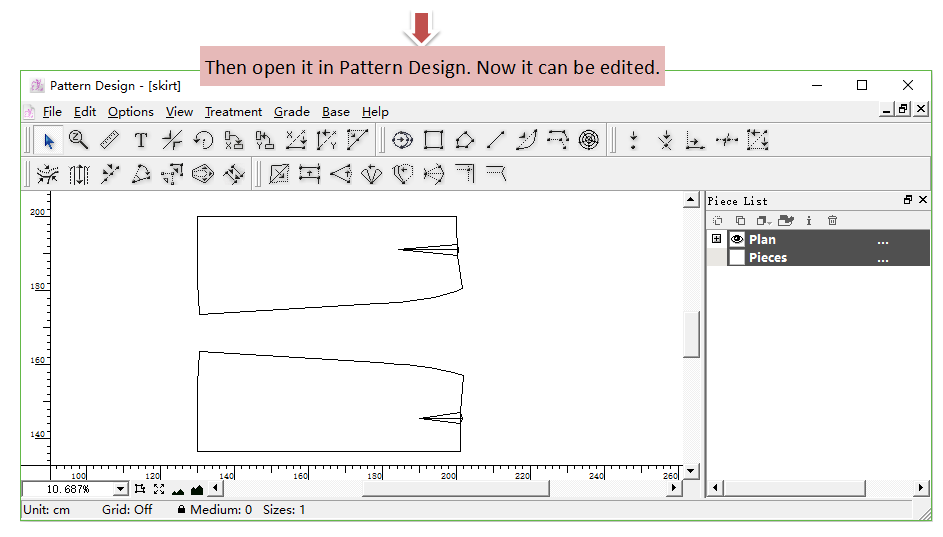Choose the text T tool

click(141, 140)
